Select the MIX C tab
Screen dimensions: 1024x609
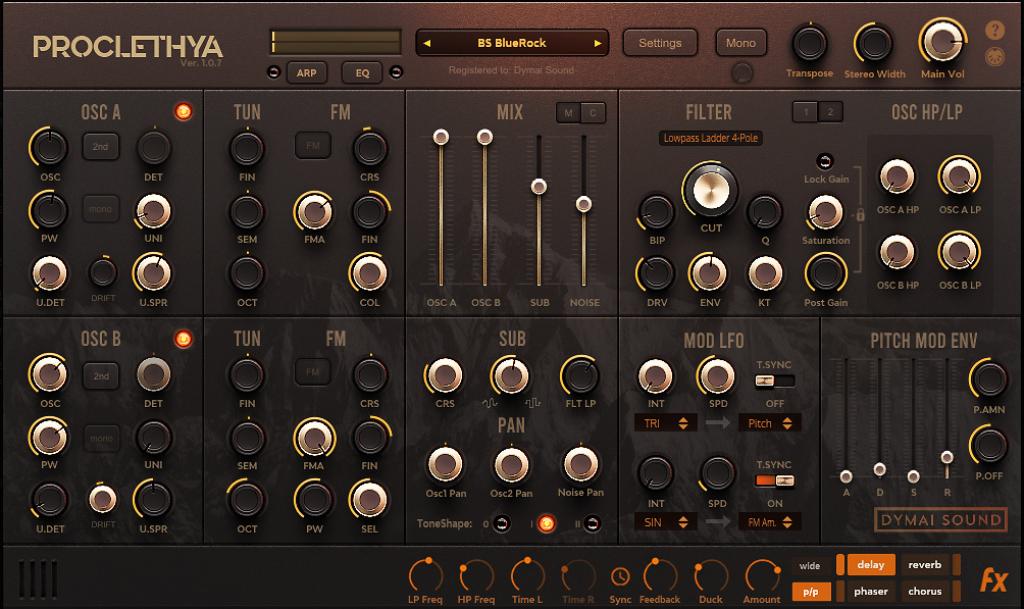click(593, 113)
